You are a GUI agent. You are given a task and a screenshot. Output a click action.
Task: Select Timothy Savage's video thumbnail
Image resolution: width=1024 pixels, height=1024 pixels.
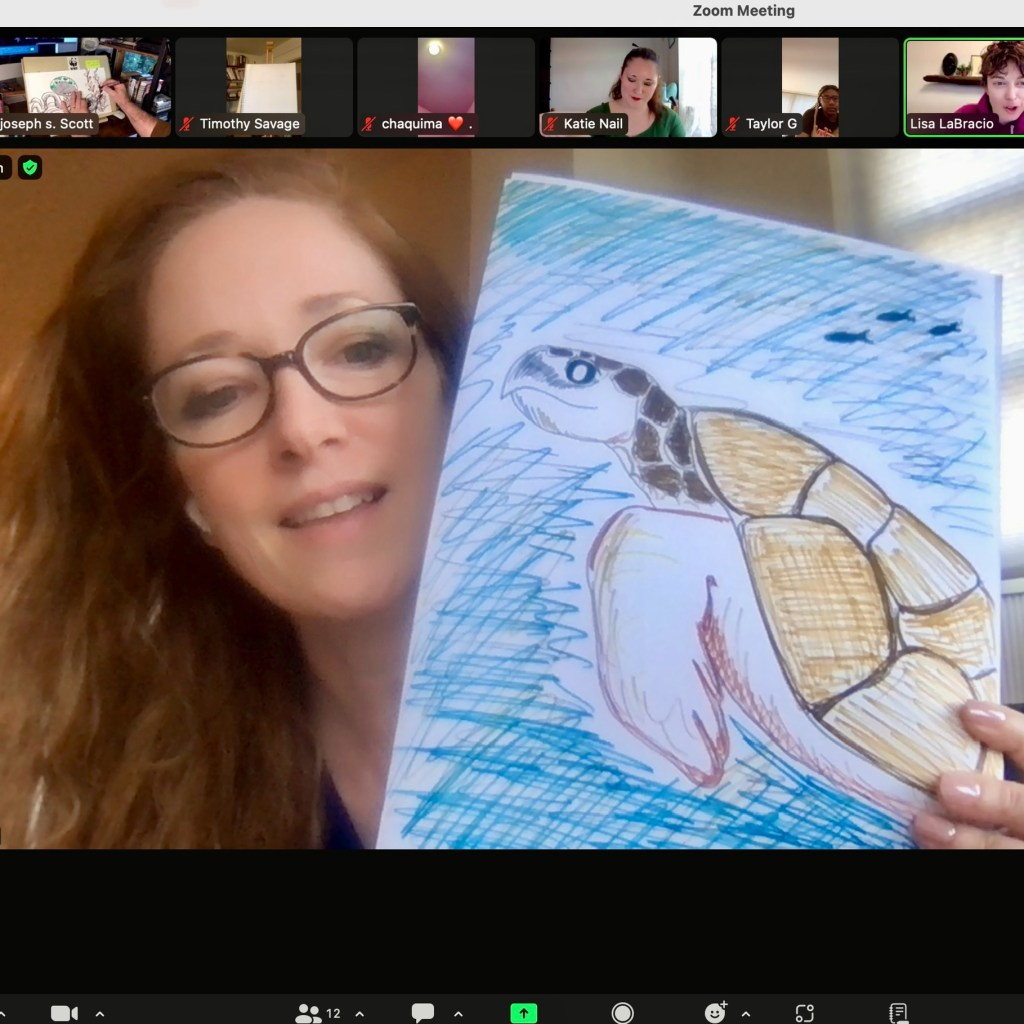(x=264, y=87)
